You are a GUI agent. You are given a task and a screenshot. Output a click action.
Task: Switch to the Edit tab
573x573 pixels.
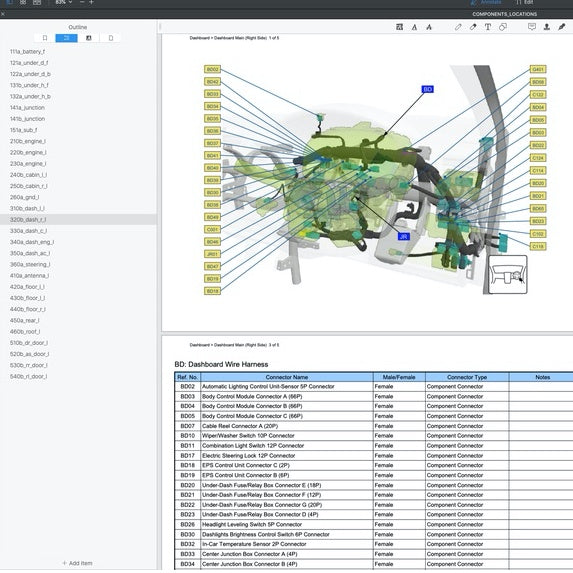tap(525, 2)
